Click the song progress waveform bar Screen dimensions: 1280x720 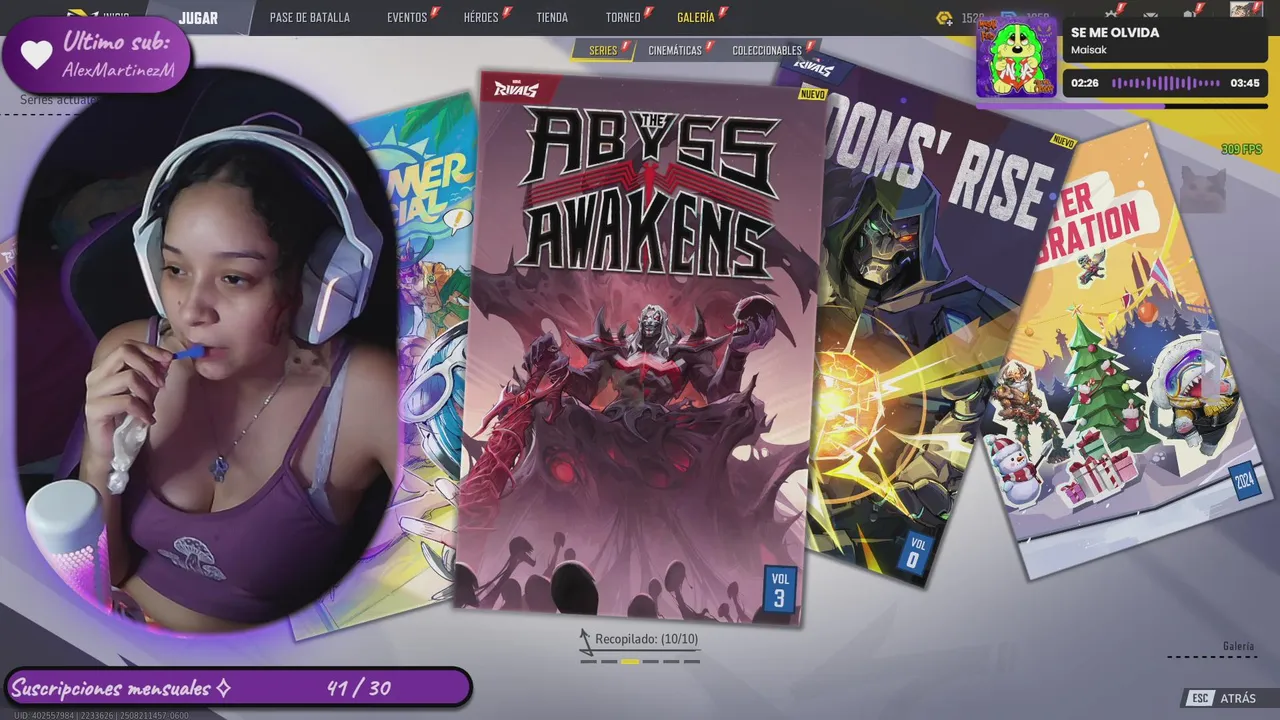1166,83
